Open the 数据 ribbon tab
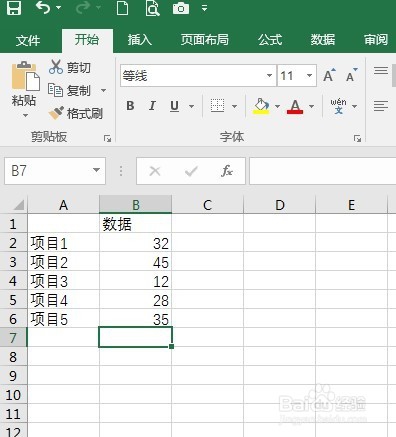 323,40
